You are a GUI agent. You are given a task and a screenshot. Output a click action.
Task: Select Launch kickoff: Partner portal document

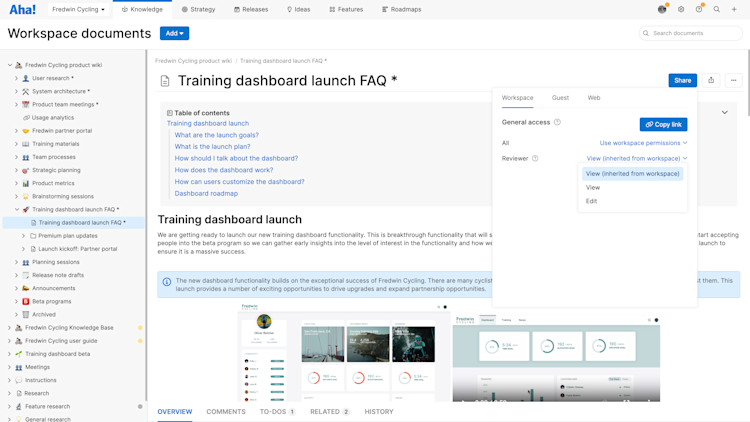pos(77,249)
